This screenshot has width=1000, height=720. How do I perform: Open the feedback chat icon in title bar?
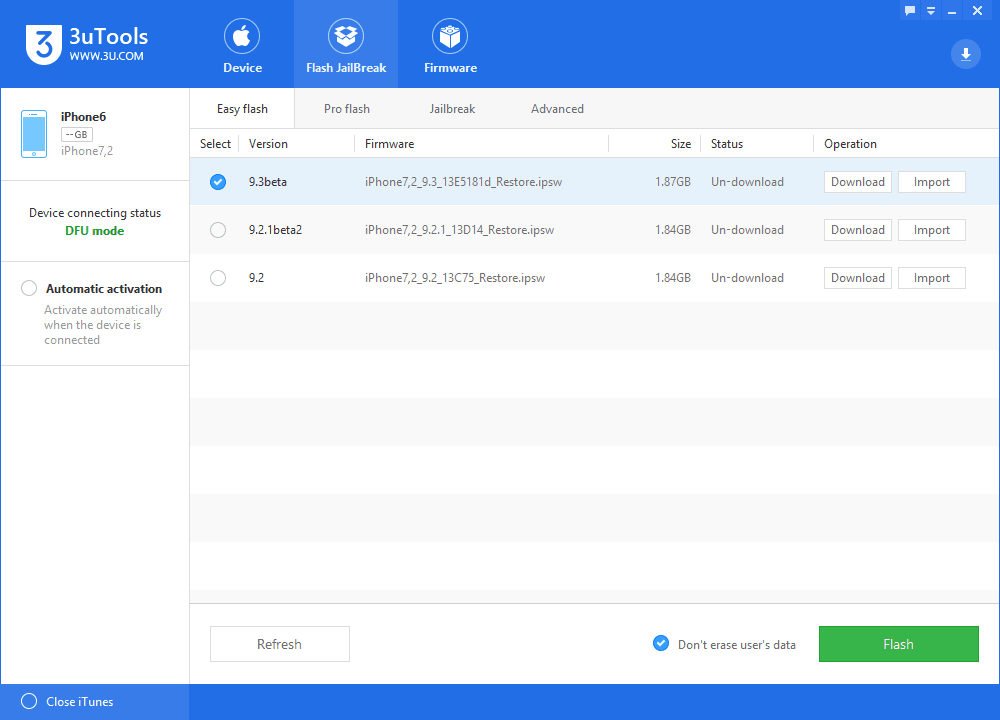910,11
